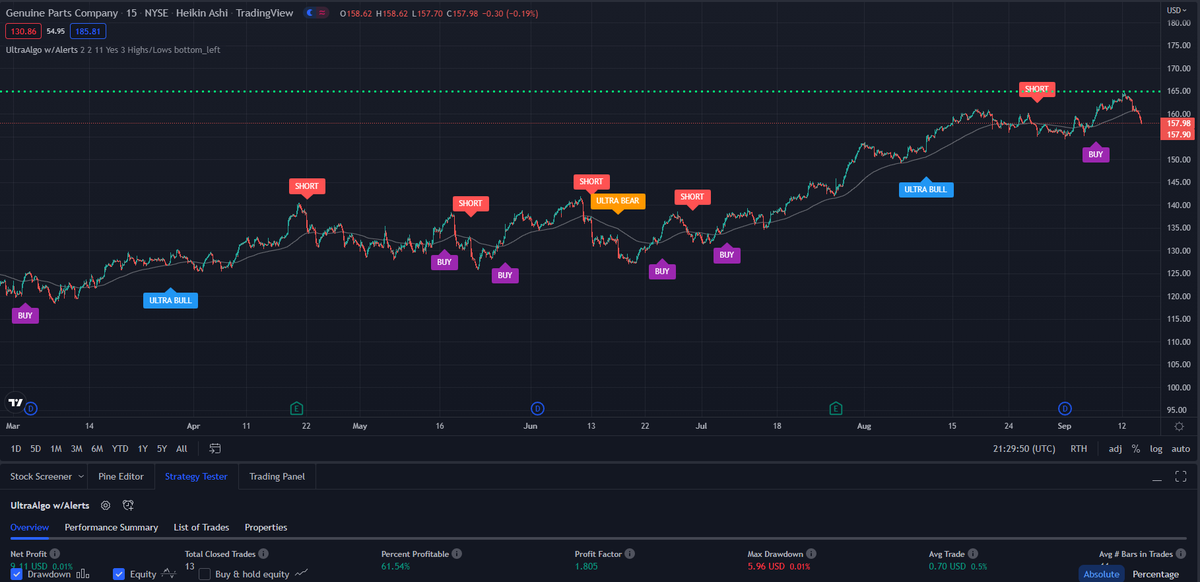The height and width of the screenshot is (582, 1200).
Task: Switch to Strategy Tester tab
Action: click(x=196, y=477)
